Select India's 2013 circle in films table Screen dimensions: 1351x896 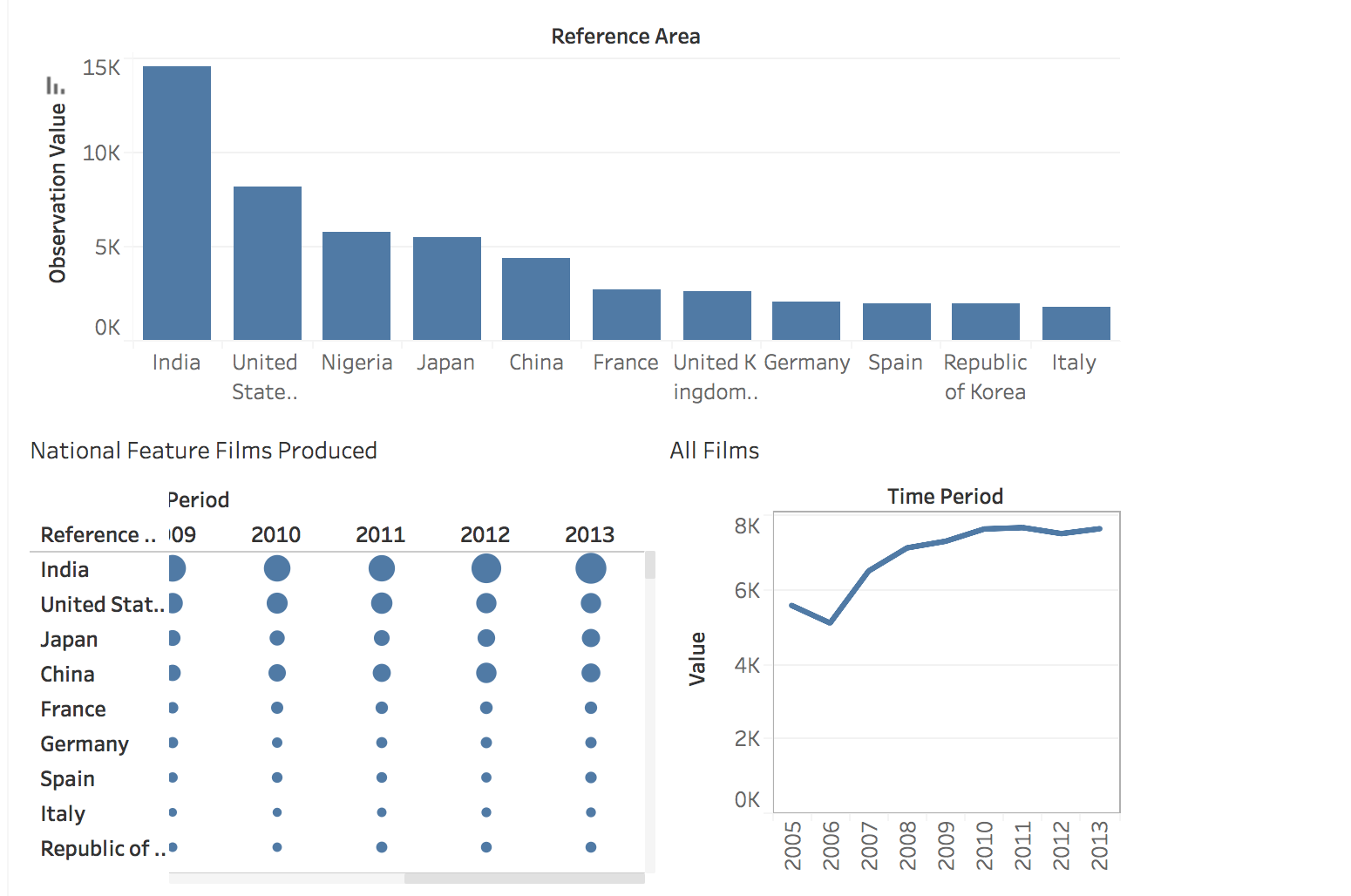[x=591, y=569]
